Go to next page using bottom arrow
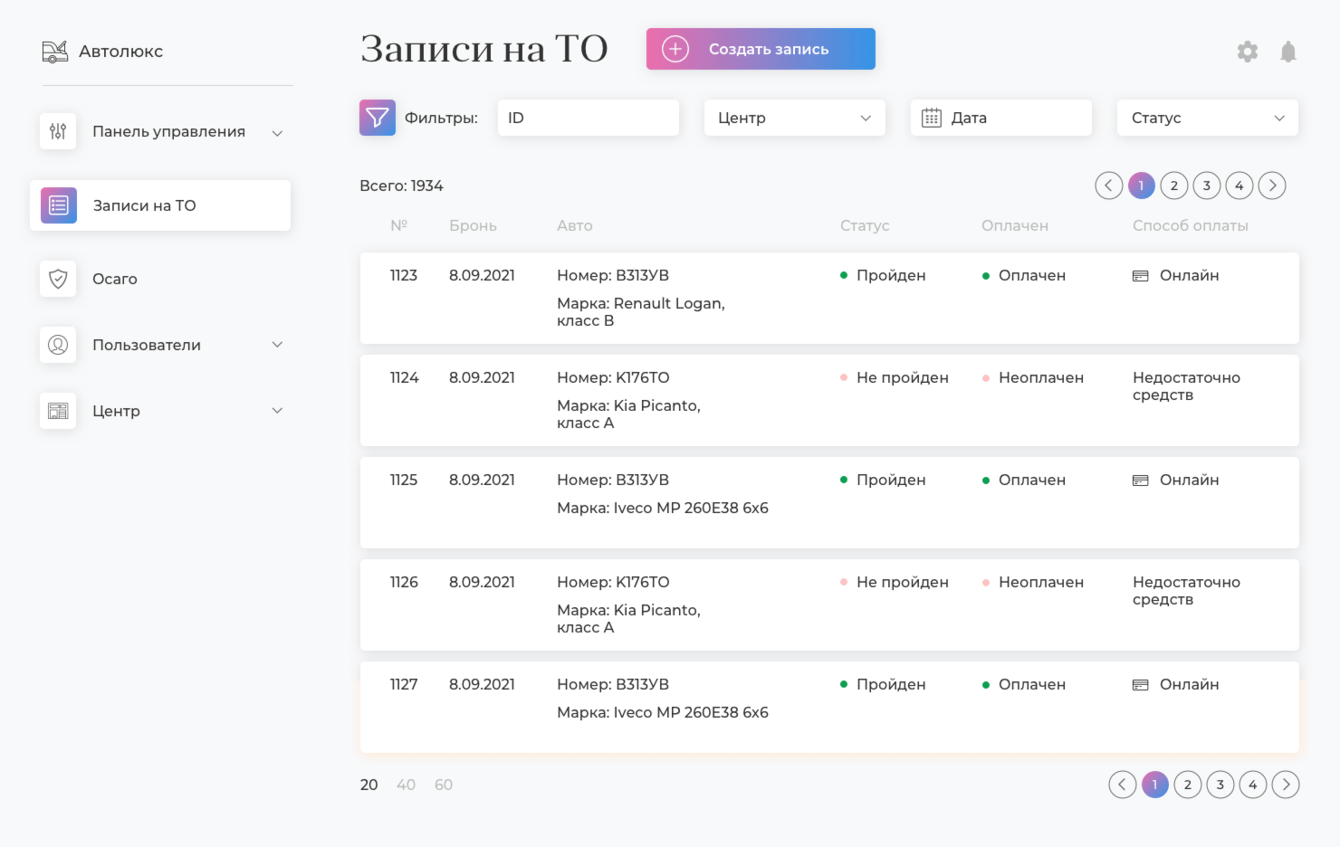 tap(1286, 785)
